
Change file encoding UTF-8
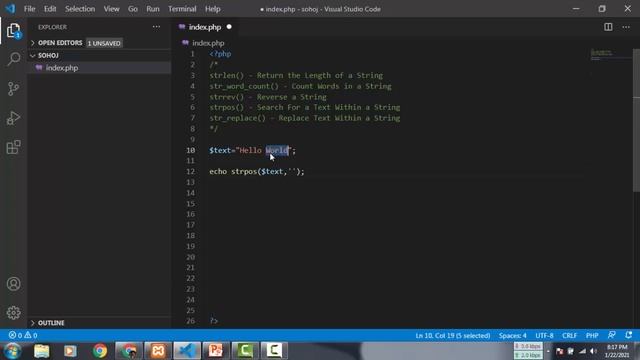coord(544,336)
